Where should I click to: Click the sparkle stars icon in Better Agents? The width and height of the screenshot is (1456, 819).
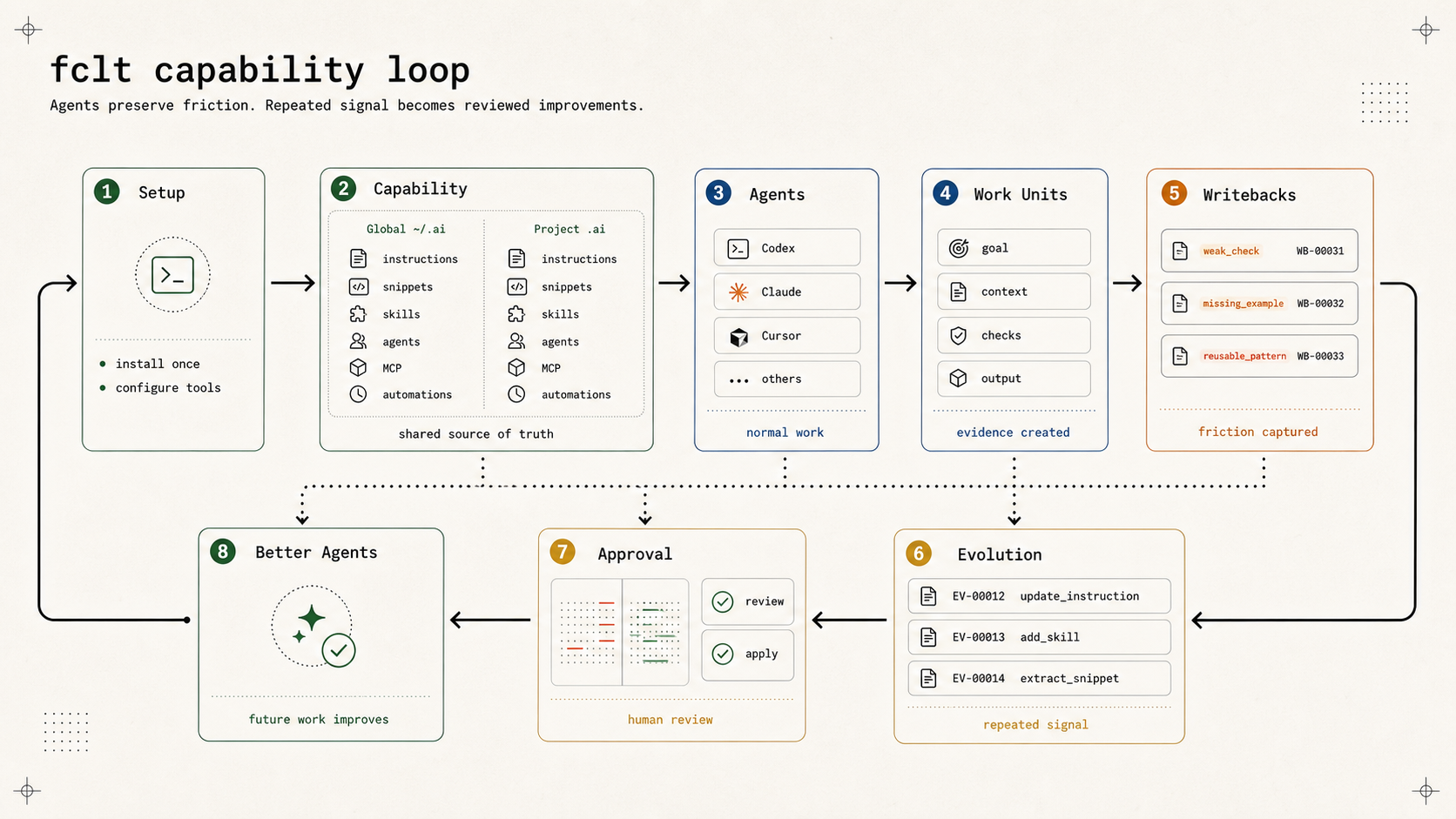(x=307, y=624)
